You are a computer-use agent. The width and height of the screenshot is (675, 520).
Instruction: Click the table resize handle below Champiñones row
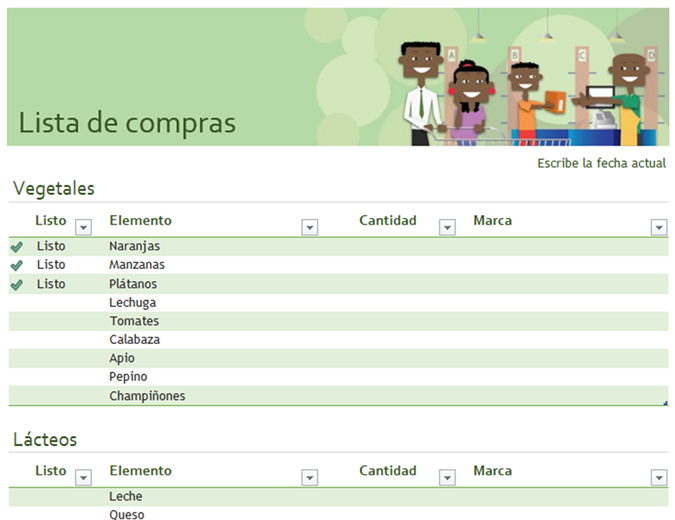tap(666, 403)
